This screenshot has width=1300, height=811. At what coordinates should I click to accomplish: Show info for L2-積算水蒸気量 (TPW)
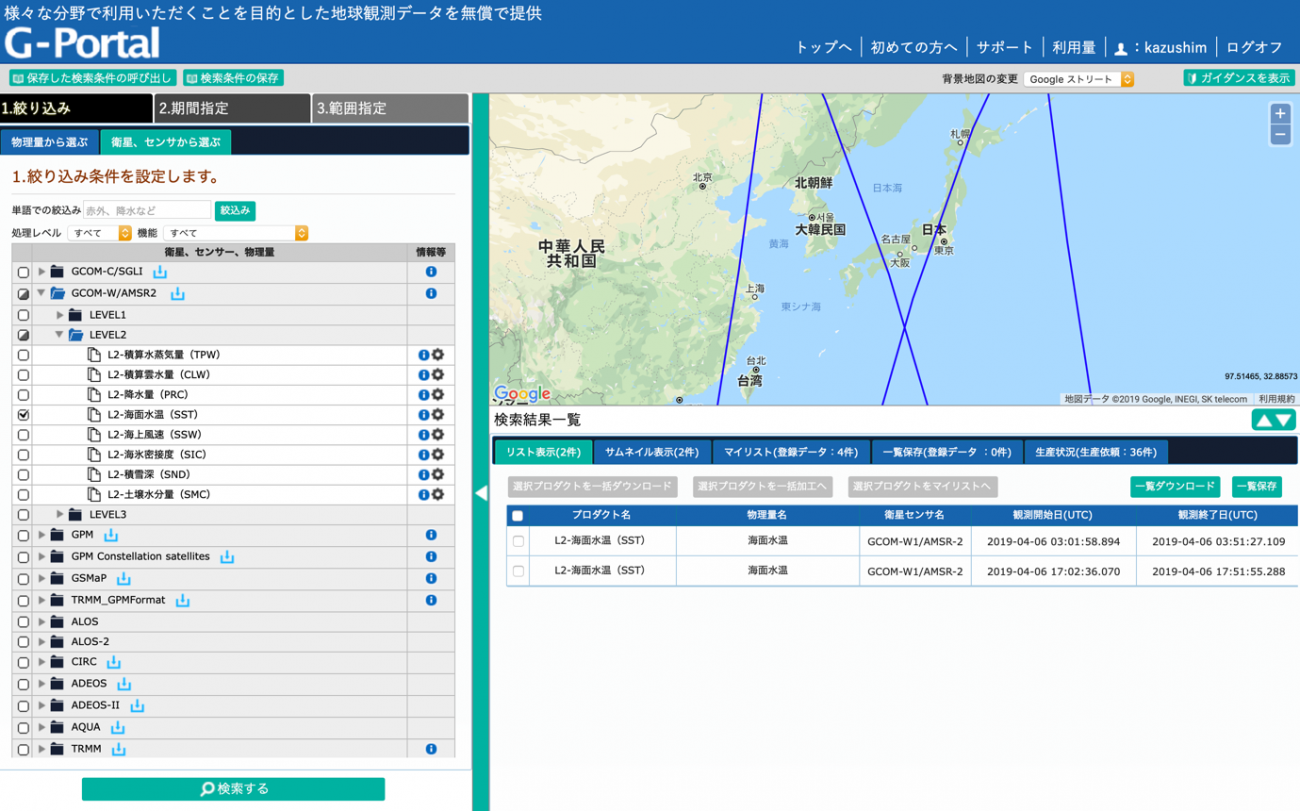(424, 355)
